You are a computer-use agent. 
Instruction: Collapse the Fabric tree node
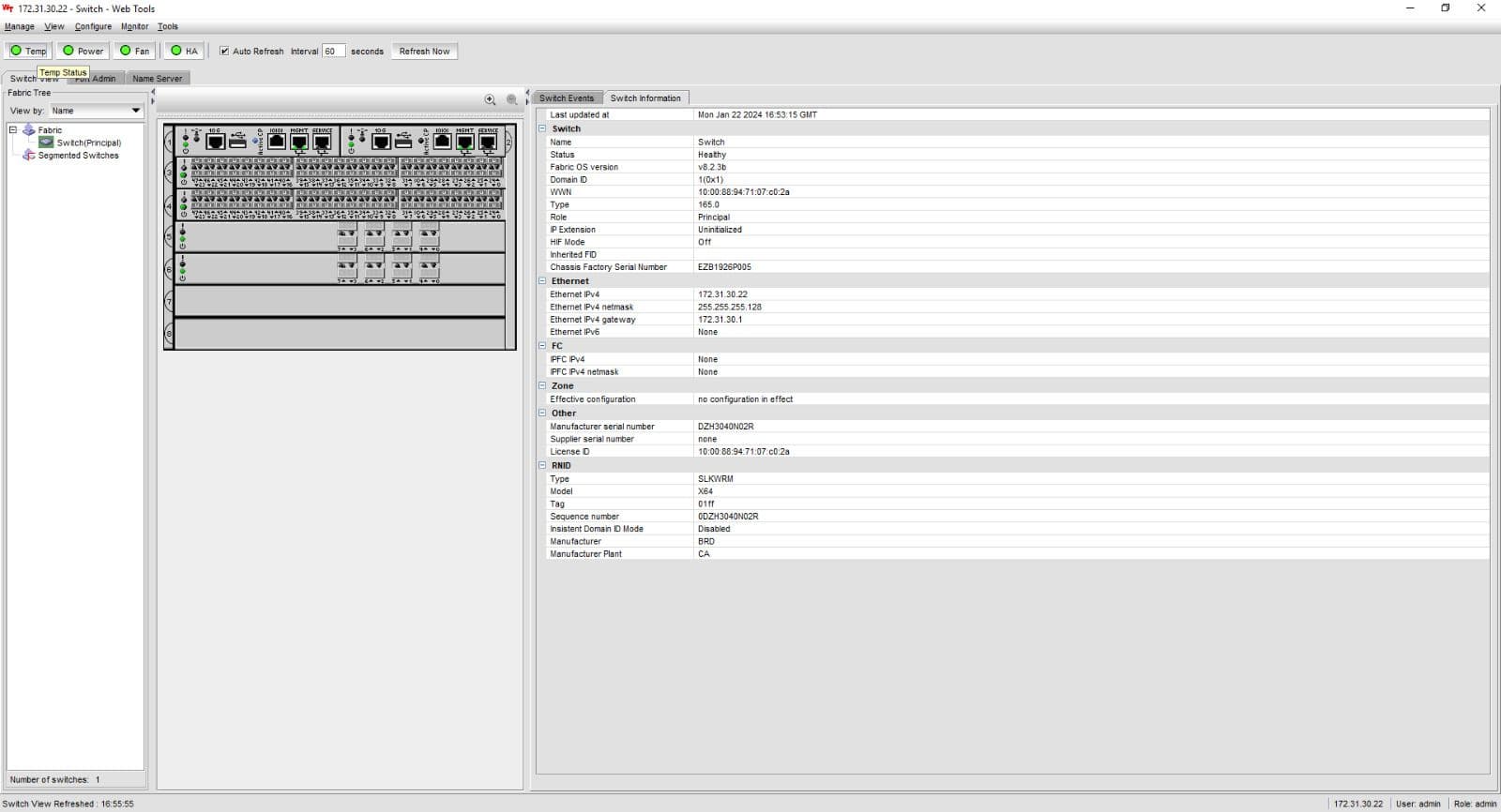pyautogui.click(x=13, y=130)
